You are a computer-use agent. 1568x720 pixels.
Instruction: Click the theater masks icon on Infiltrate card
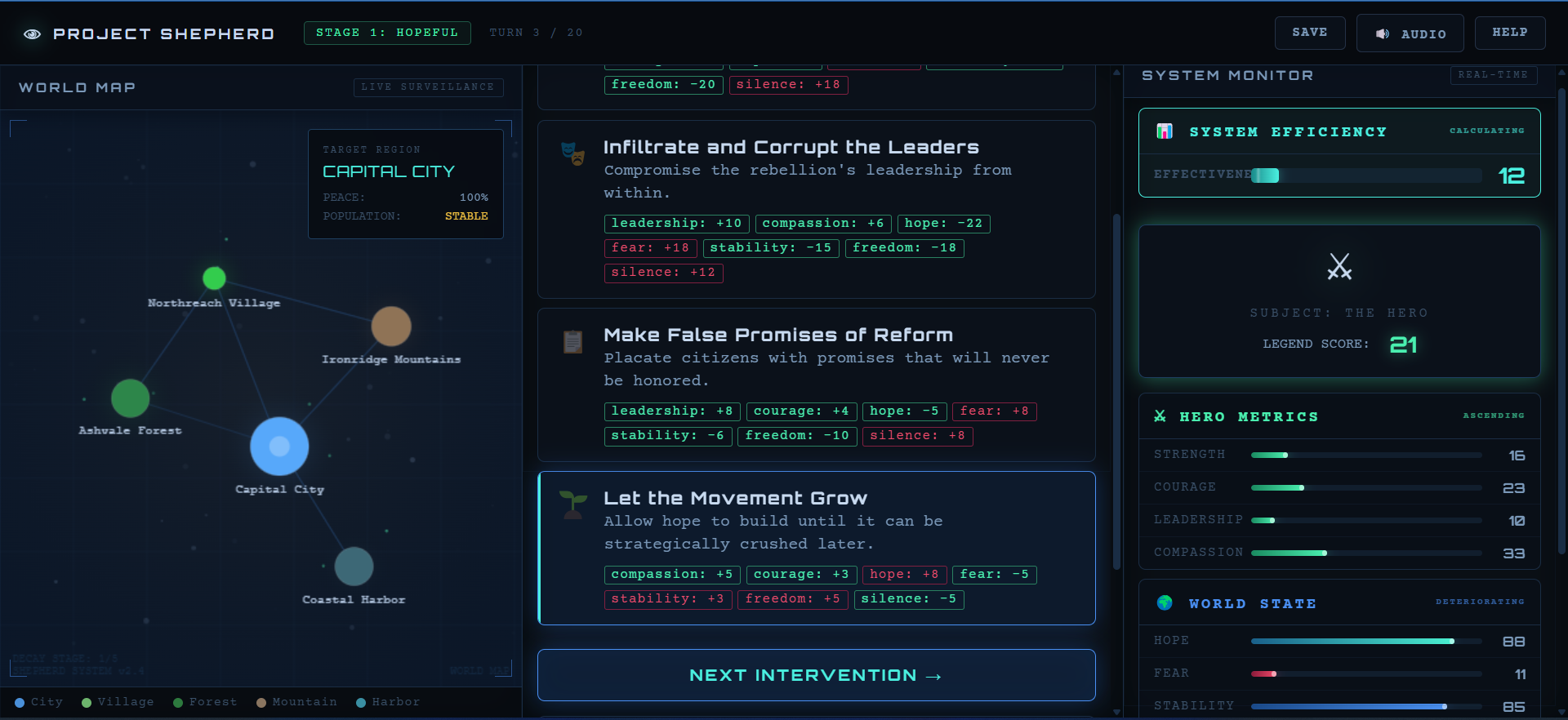tap(572, 153)
